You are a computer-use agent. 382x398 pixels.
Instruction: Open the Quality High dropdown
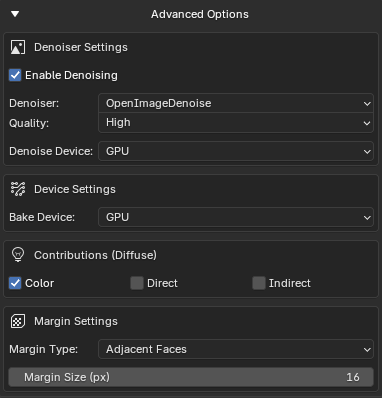click(236, 123)
